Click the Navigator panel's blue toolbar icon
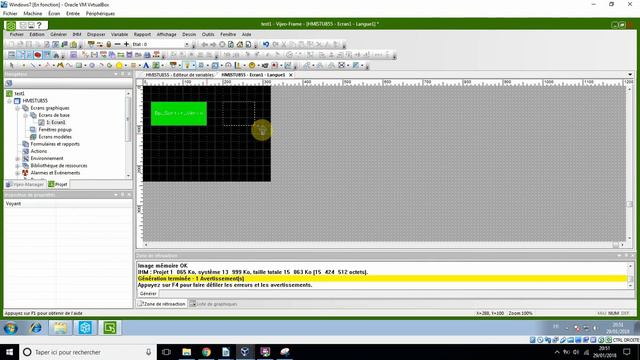This screenshot has height=360, width=640. click(9, 83)
